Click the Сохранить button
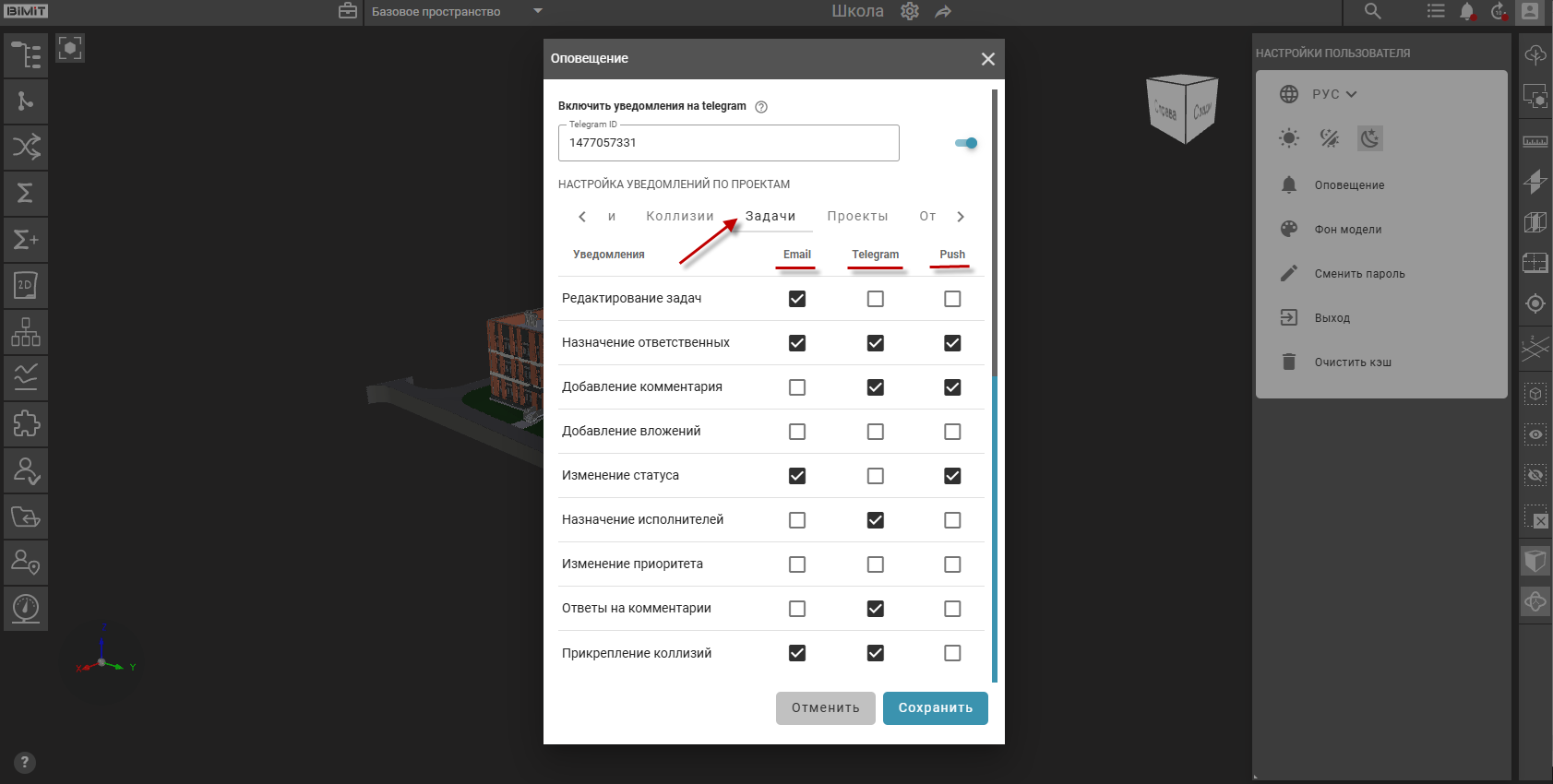The width and height of the screenshot is (1553, 784). [x=935, y=708]
